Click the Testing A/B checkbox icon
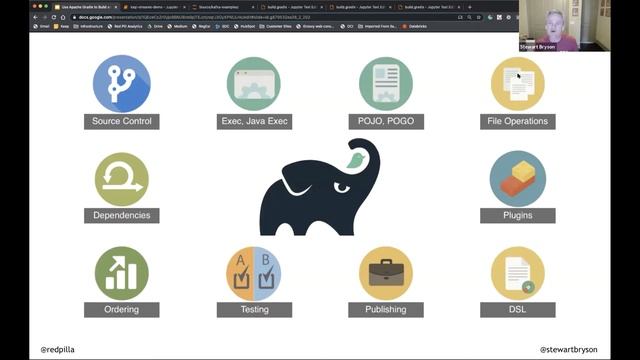The width and height of the screenshot is (640, 360). [254, 273]
